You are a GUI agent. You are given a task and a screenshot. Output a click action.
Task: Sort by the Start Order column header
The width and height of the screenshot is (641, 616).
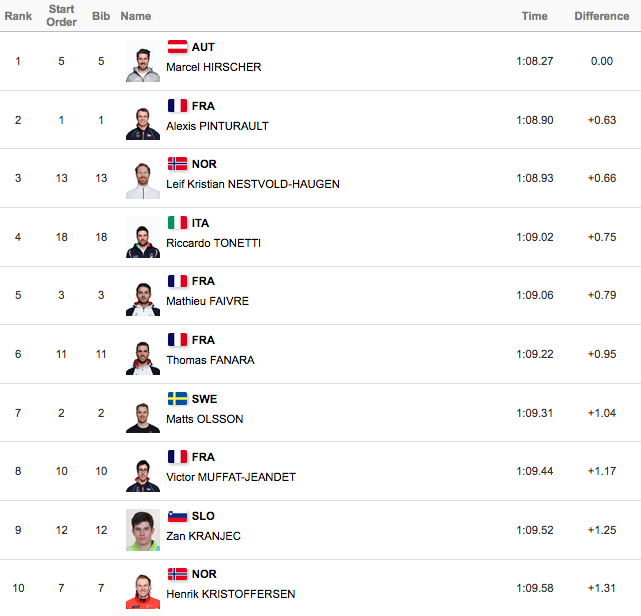pos(61,16)
